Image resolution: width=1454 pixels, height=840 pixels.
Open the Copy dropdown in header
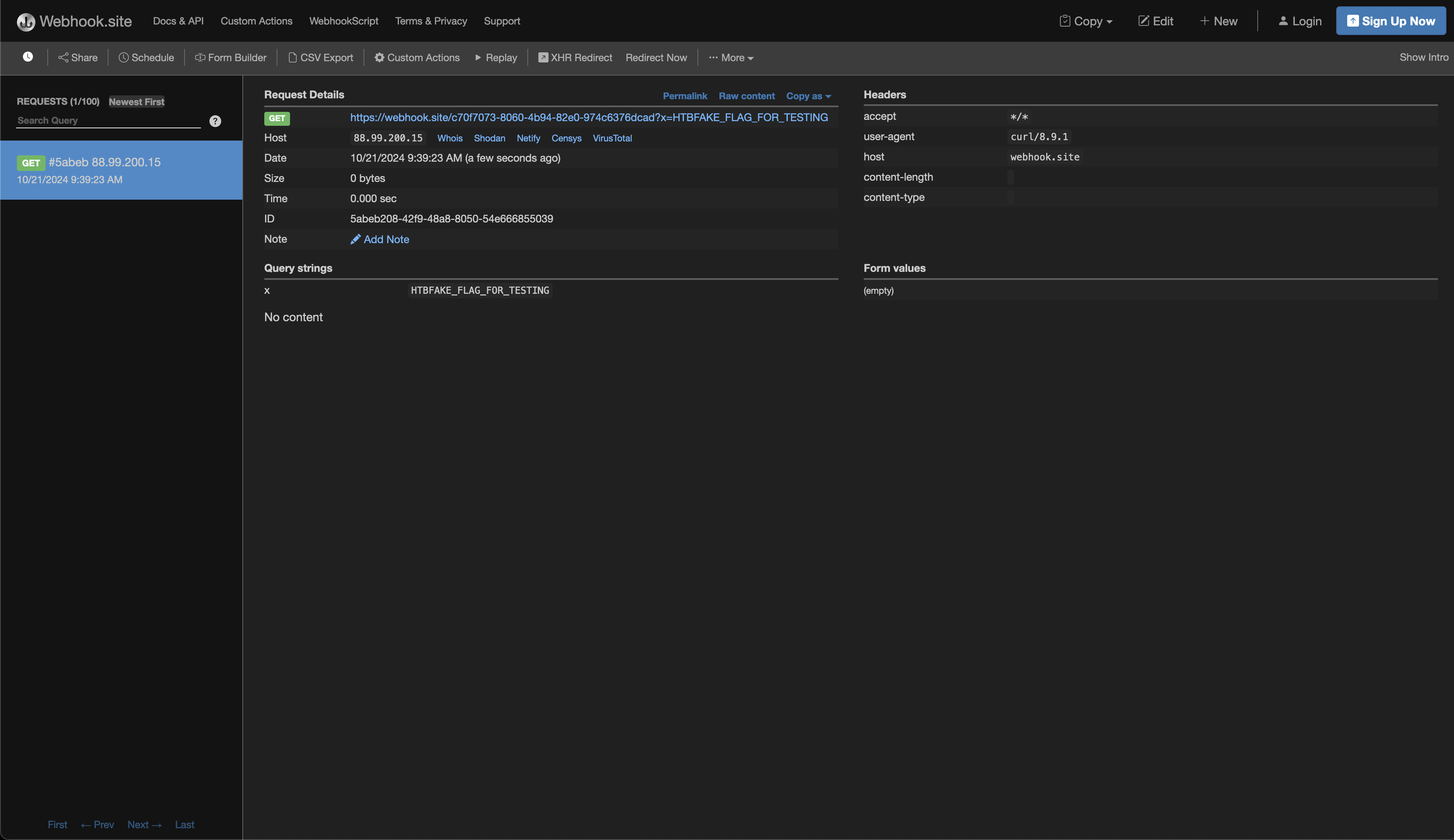tap(1086, 22)
